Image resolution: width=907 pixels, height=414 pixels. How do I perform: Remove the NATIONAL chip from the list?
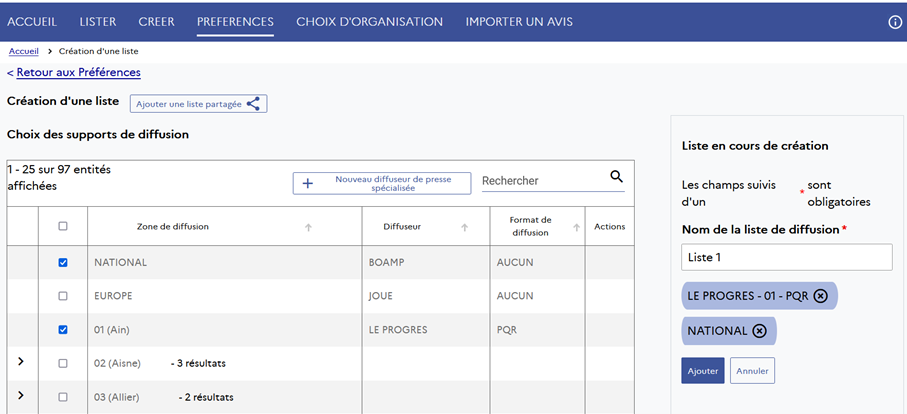pyautogui.click(x=759, y=331)
